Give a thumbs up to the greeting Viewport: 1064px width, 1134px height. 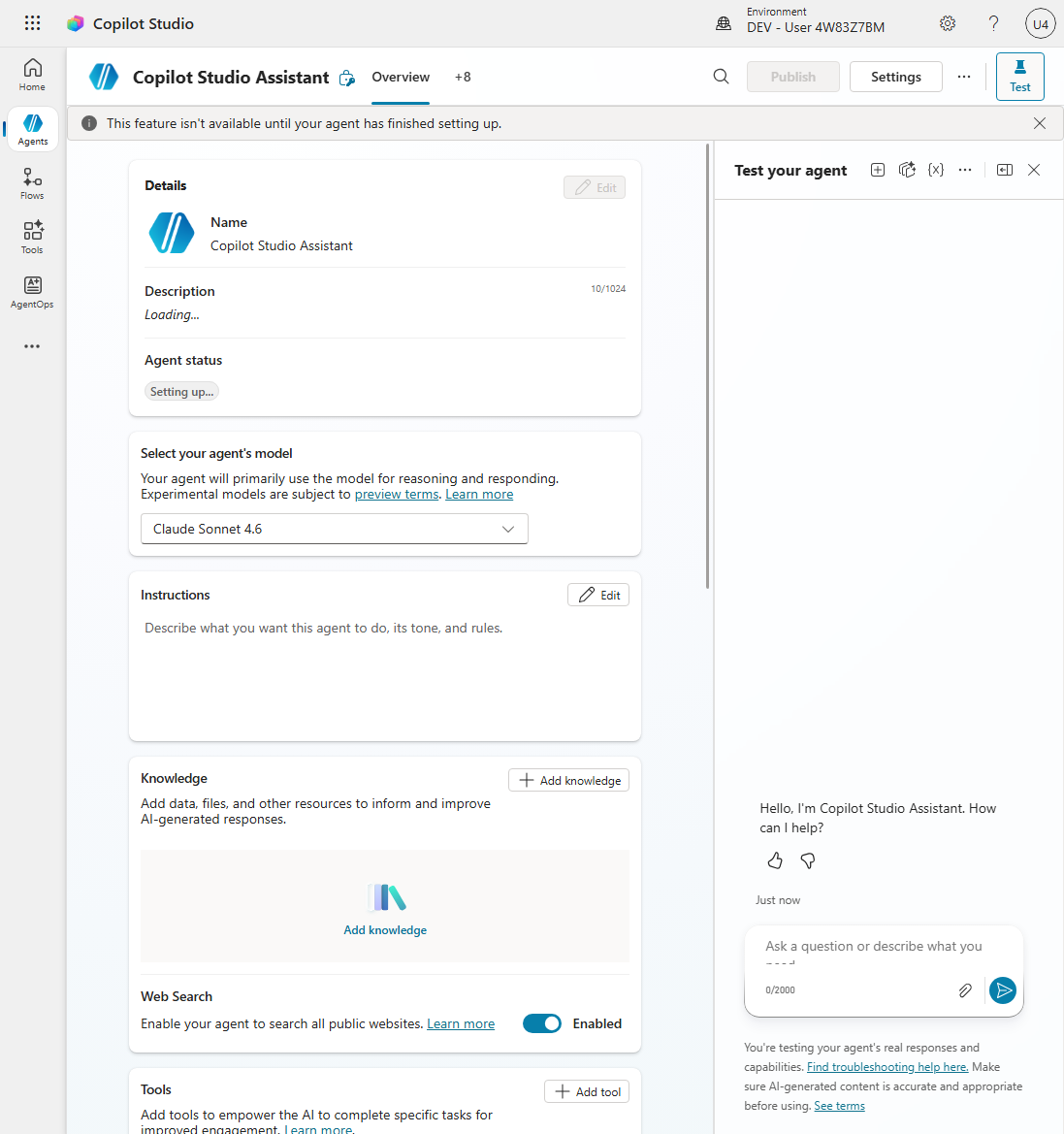coord(775,860)
